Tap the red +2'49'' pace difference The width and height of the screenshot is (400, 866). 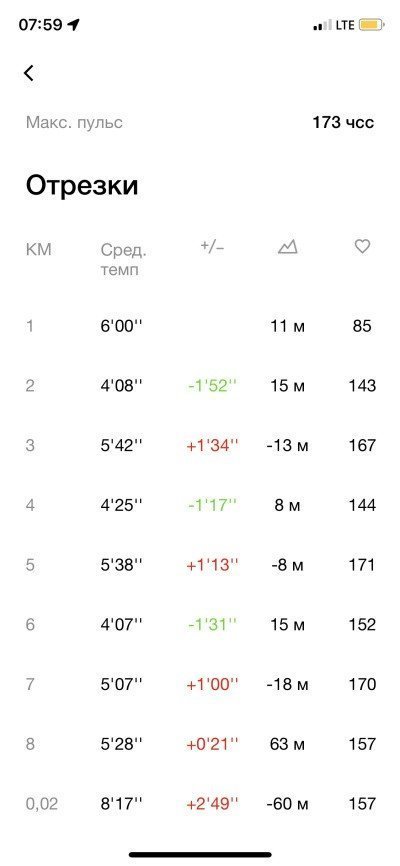coord(212,803)
